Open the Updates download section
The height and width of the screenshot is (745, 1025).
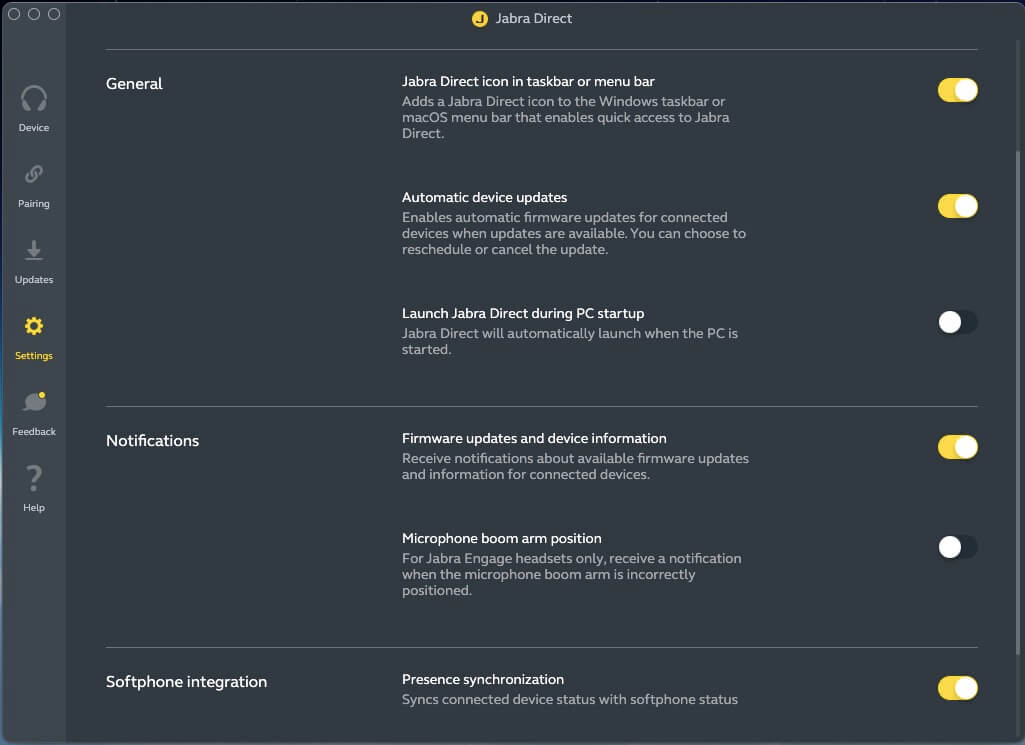pyautogui.click(x=34, y=259)
